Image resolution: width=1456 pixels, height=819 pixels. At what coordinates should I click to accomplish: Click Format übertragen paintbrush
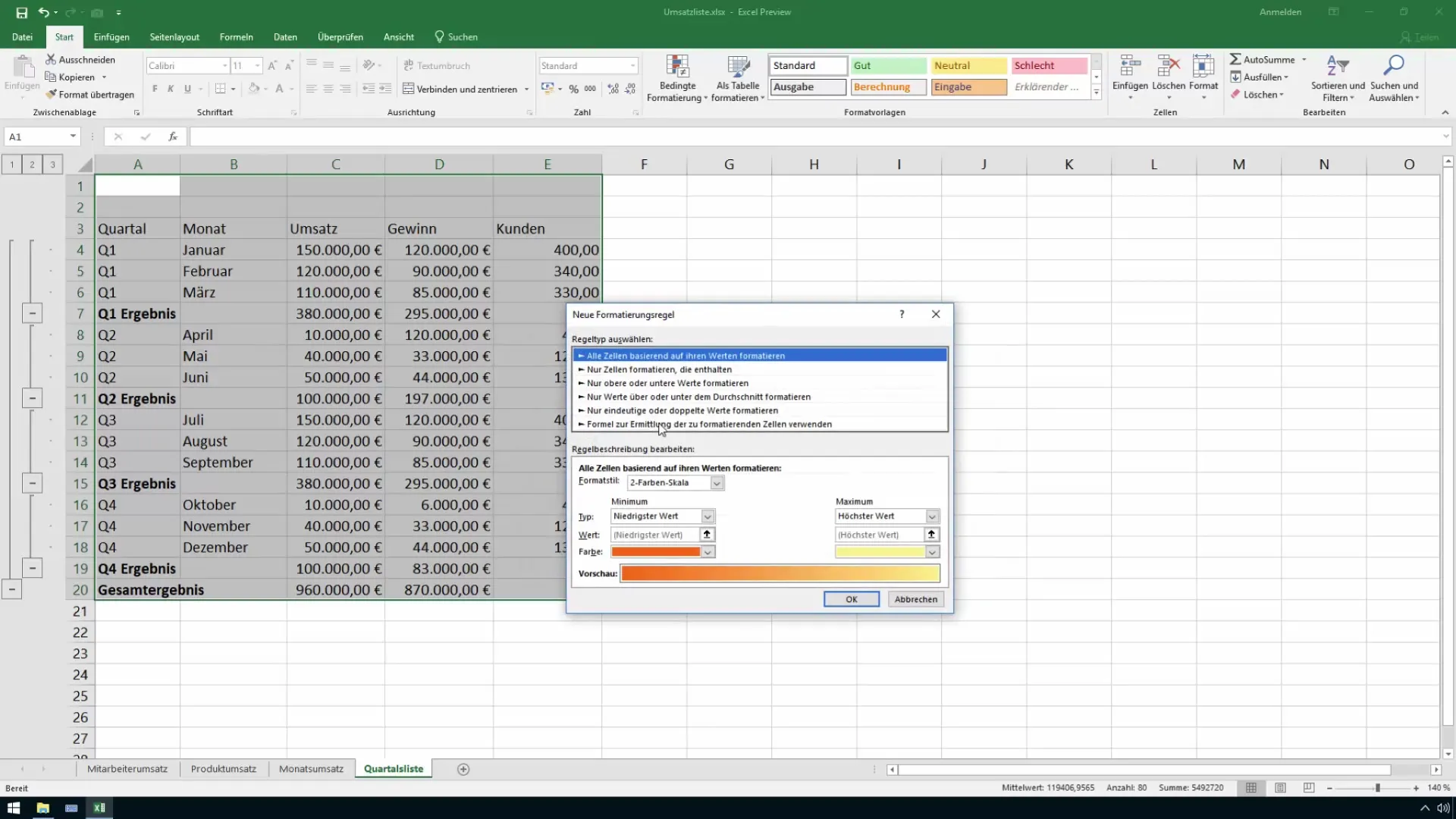[x=51, y=95]
